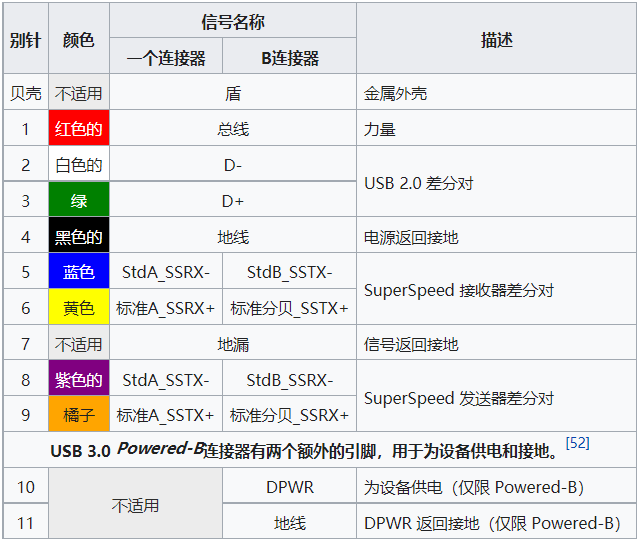The height and width of the screenshot is (540, 639).
Task: Select the green color cell labeled 绿
Action: point(78,201)
